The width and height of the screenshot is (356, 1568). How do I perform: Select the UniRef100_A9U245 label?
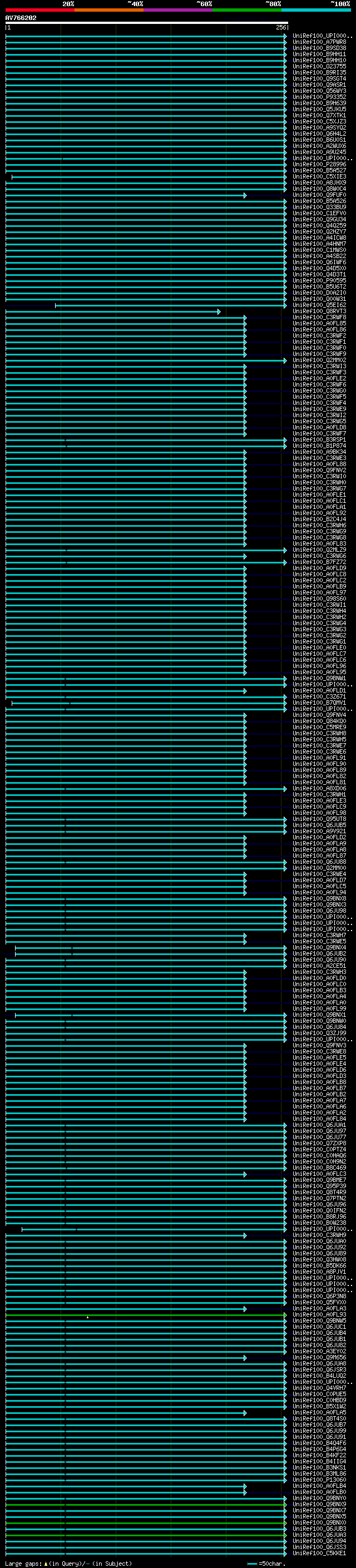tap(319, 152)
